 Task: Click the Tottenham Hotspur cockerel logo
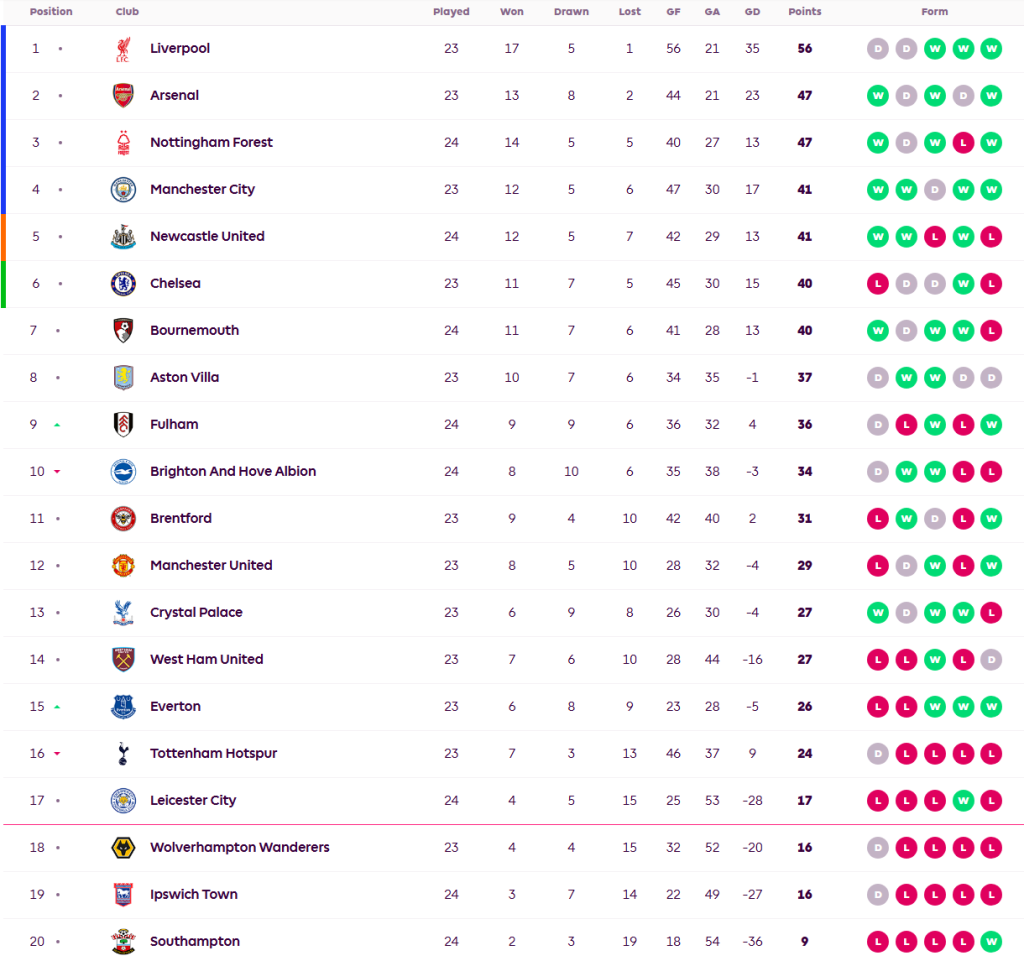pos(122,754)
